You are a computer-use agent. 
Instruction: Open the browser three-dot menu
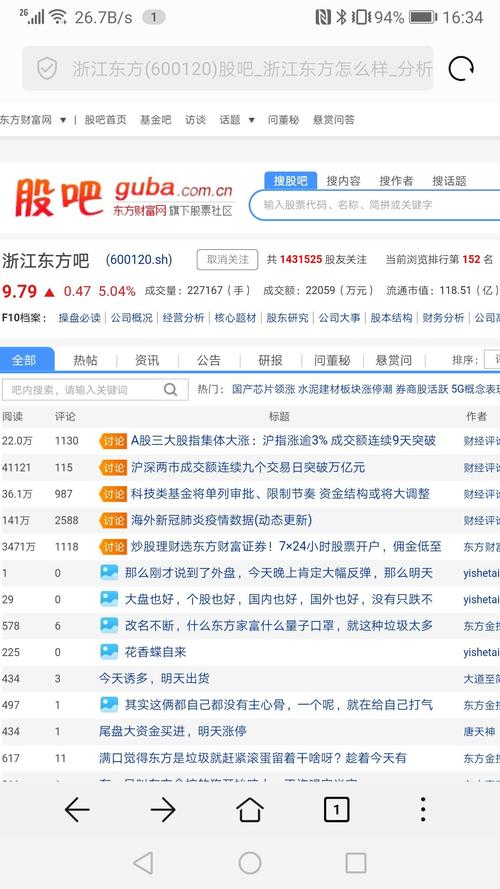coord(423,809)
